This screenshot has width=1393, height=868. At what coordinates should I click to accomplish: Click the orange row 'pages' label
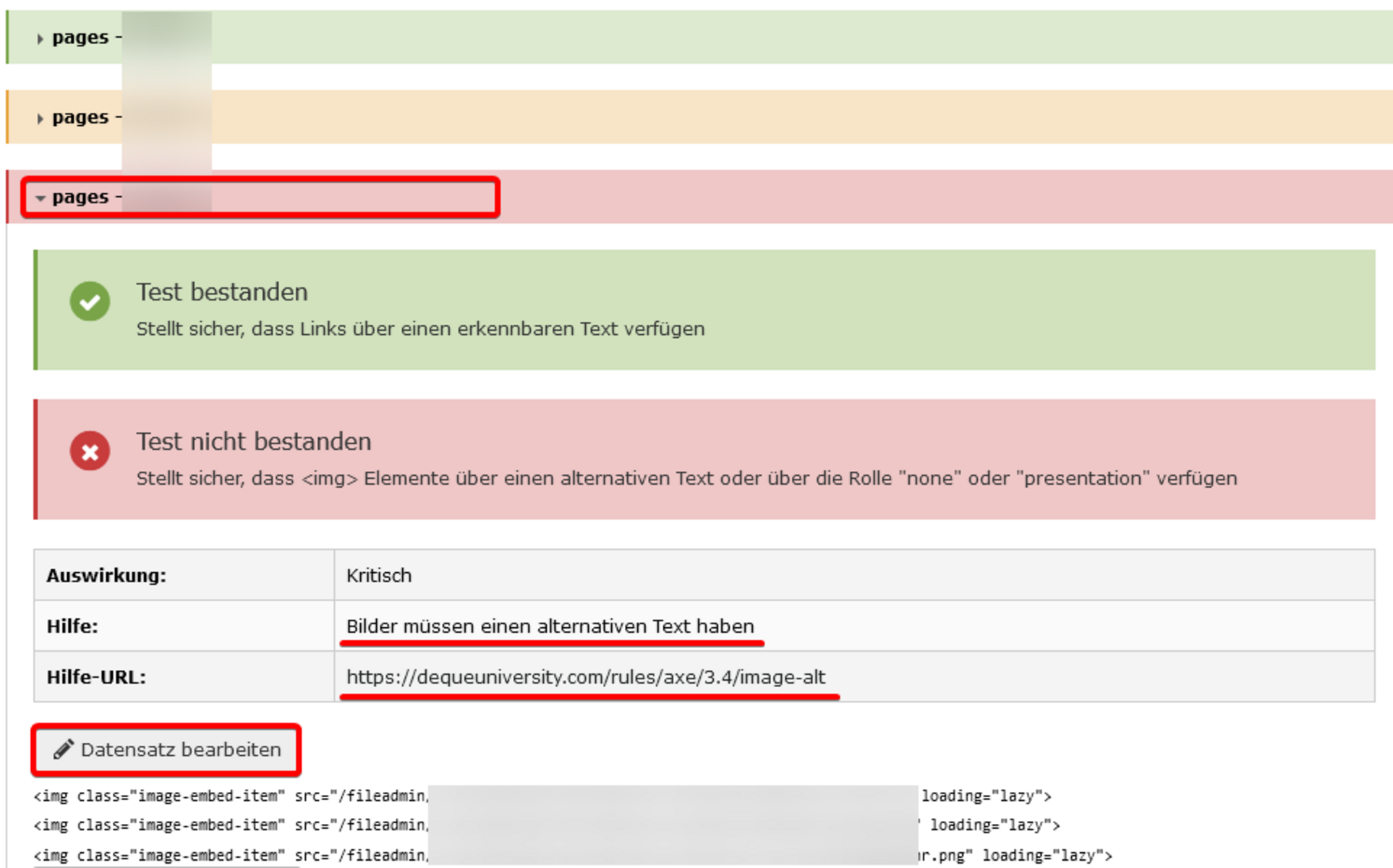point(80,117)
